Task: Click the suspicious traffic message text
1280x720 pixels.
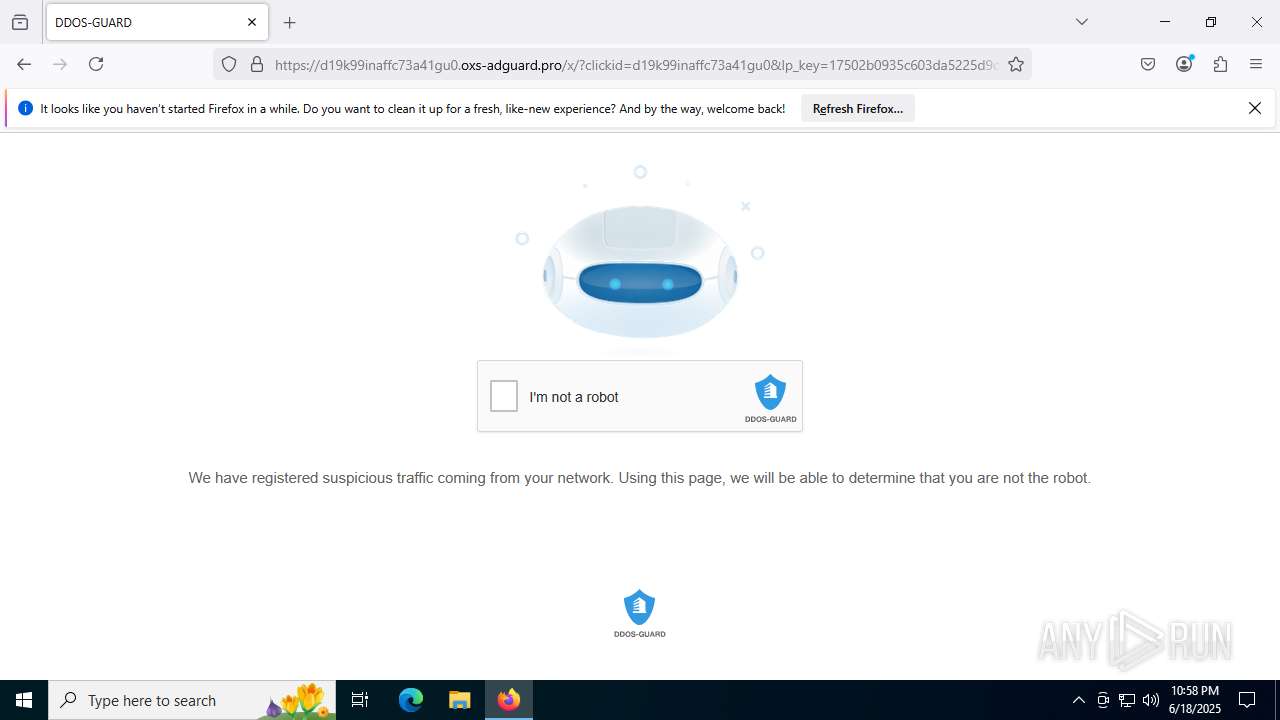Action: [x=640, y=478]
